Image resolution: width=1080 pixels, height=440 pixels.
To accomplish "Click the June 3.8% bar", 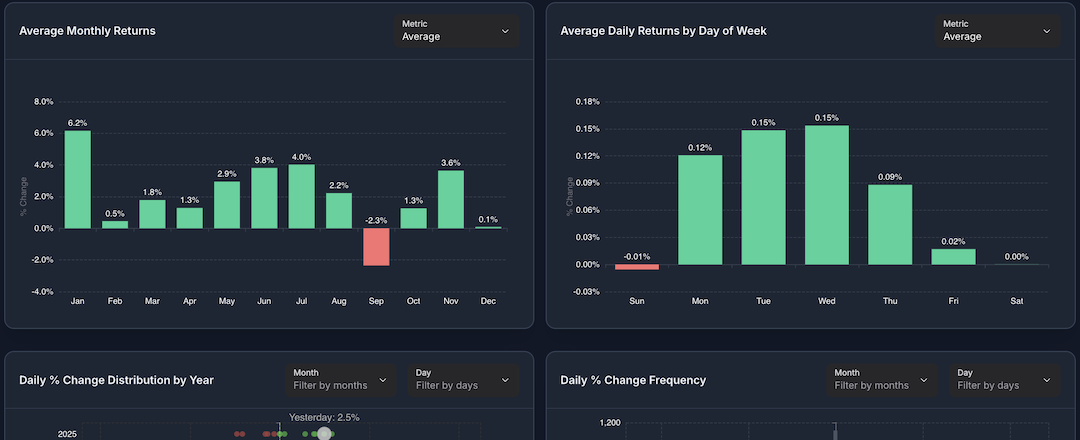I will pos(264,198).
